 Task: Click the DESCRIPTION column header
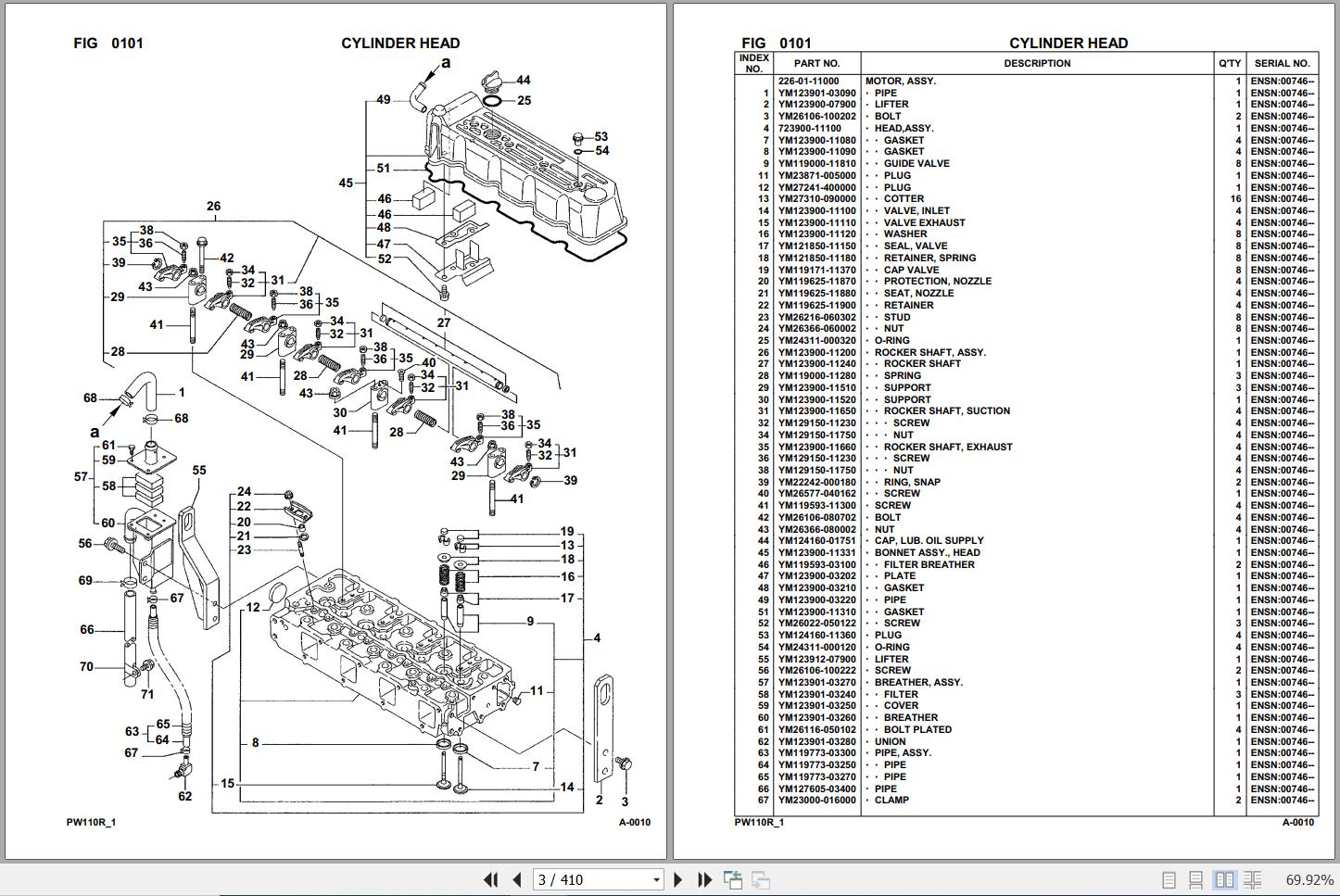(1037, 63)
